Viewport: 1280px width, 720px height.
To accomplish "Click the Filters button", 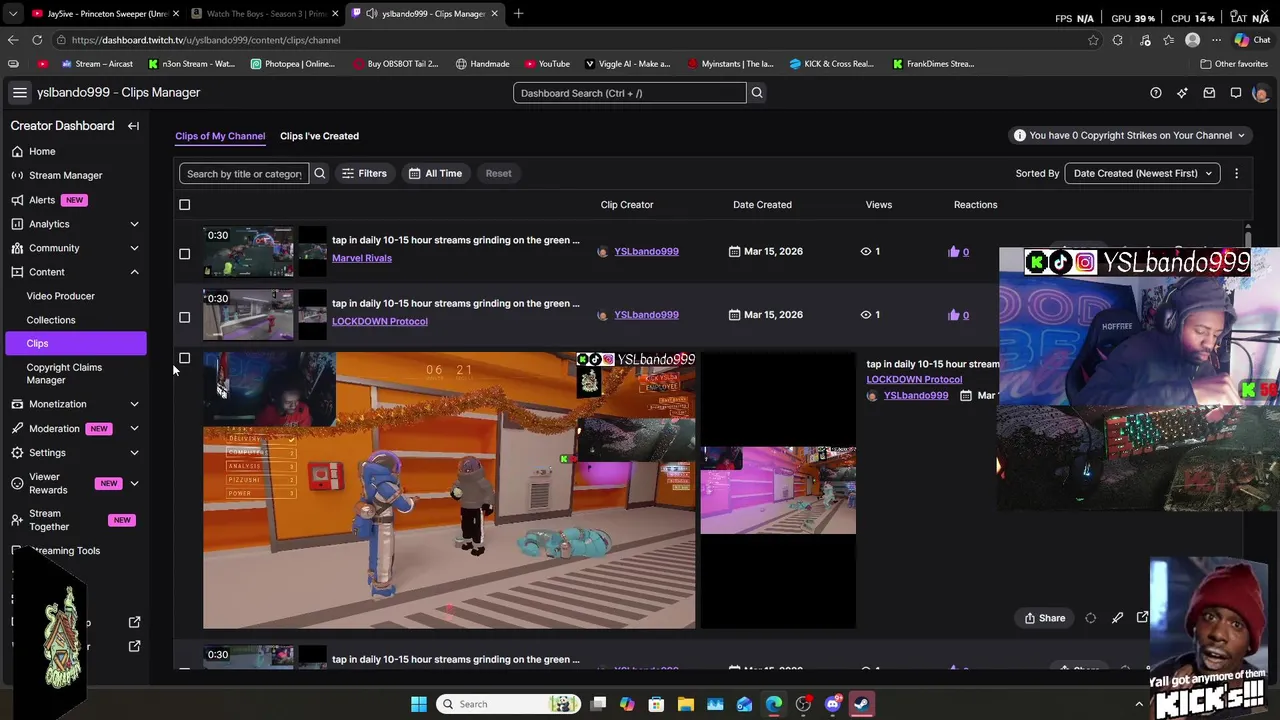I will (364, 173).
